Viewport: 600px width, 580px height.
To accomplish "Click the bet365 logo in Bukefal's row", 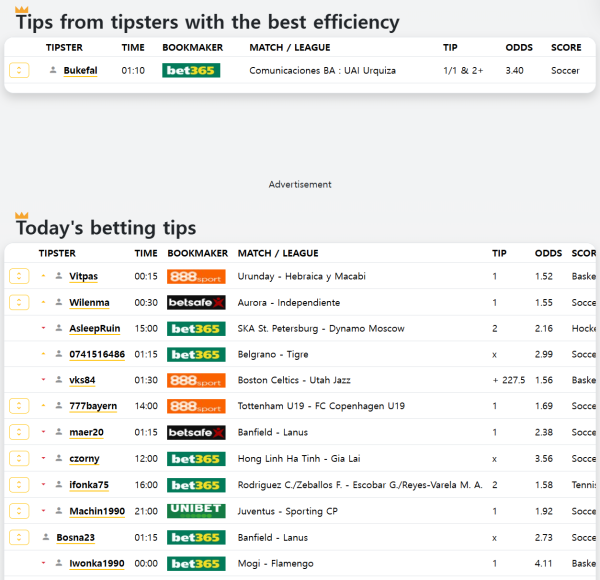I will click(x=191, y=71).
